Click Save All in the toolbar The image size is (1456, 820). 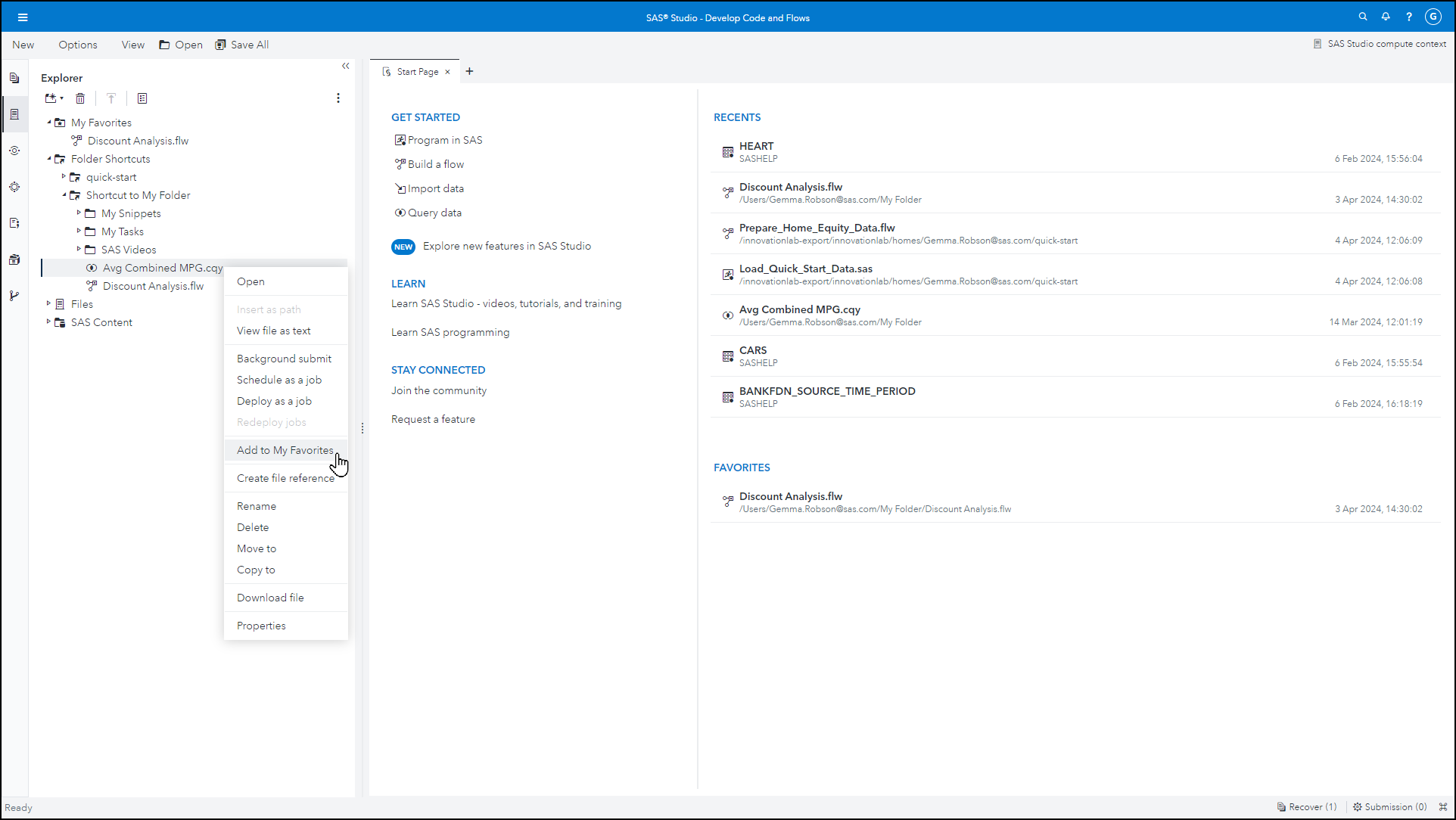pos(241,45)
